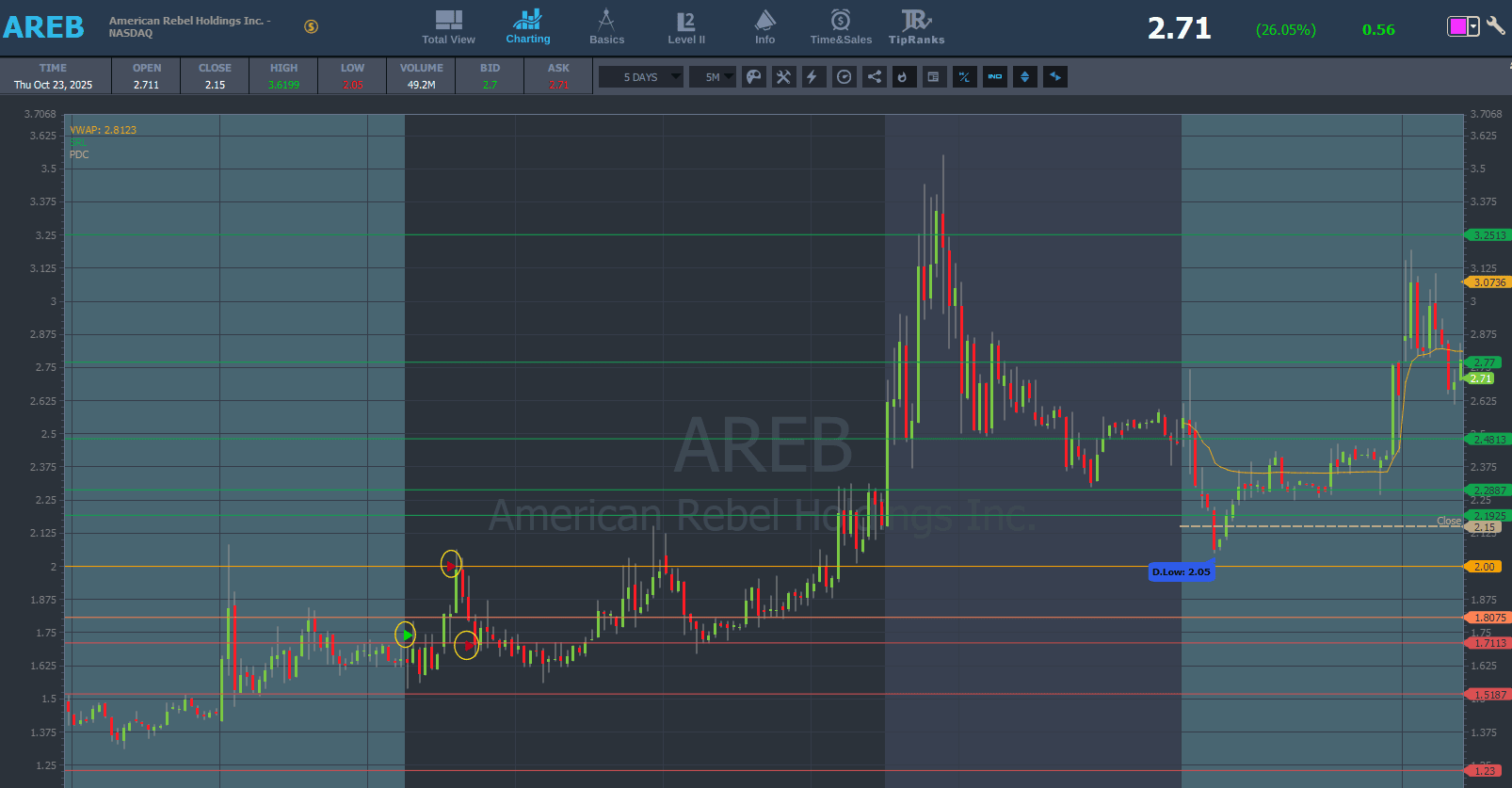This screenshot has width=1512, height=788.
Task: Click the Close 2.15 price tag
Action: pyautogui.click(x=1483, y=527)
